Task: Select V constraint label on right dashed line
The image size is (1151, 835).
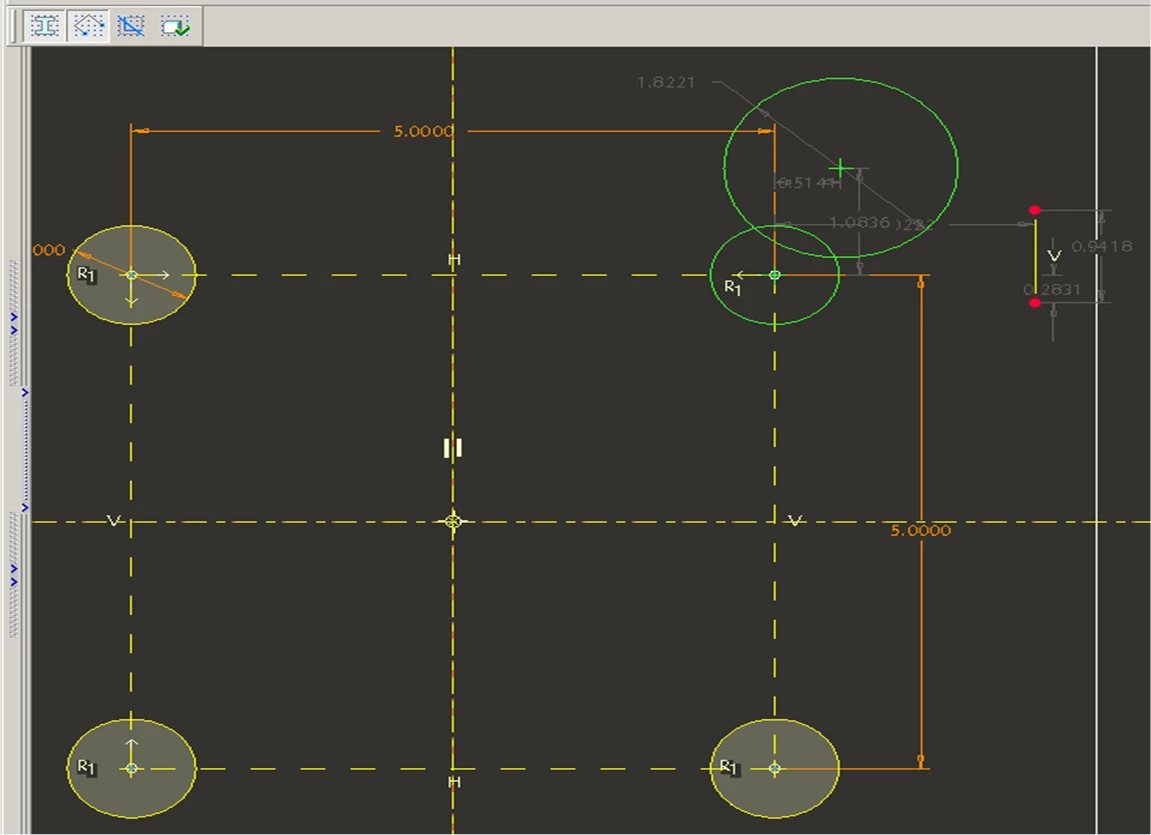Action: (795, 520)
